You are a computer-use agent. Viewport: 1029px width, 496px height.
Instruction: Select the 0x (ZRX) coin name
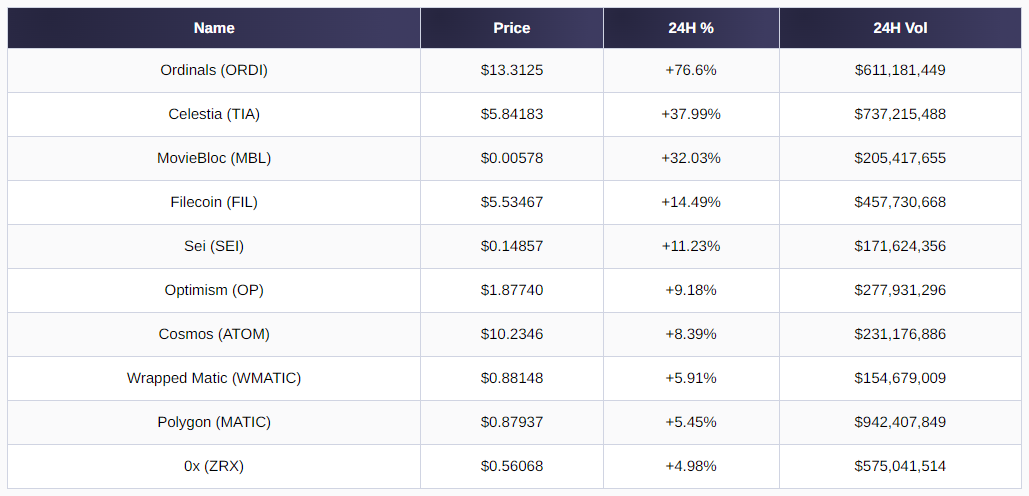click(214, 466)
